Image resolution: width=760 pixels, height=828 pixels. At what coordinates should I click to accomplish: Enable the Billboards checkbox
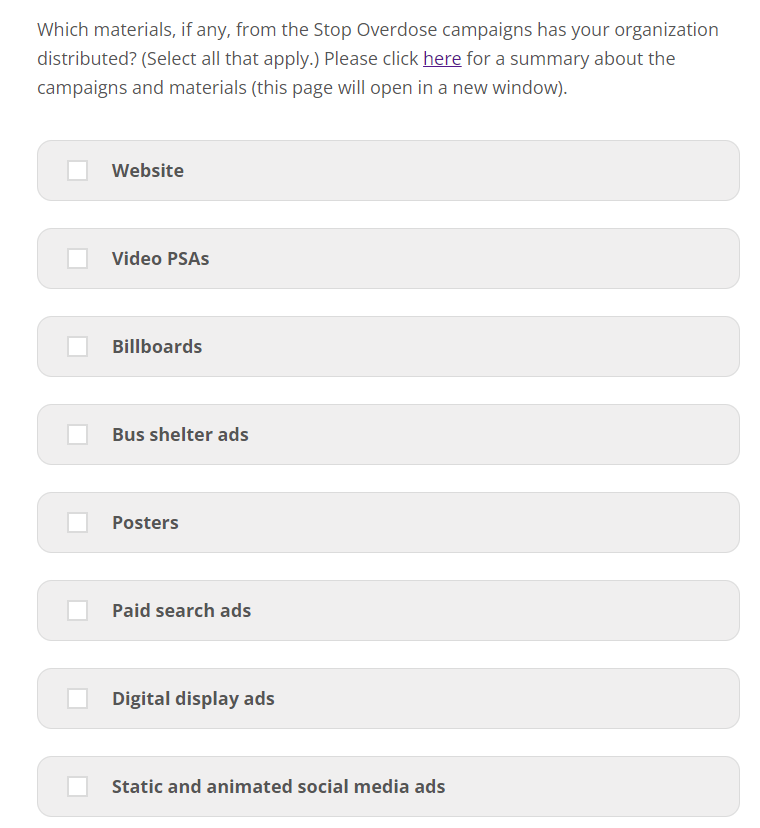77,347
